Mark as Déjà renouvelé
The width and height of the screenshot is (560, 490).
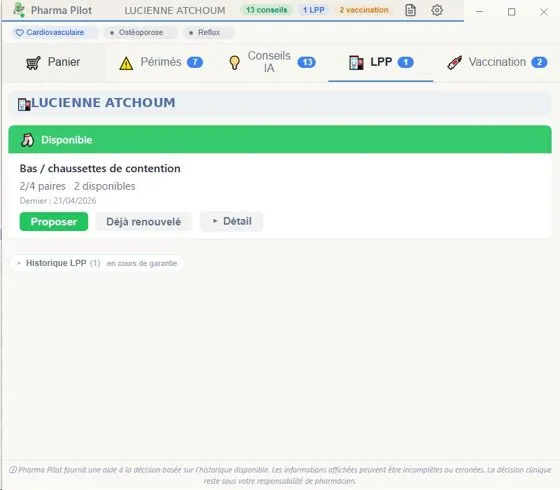(x=144, y=221)
